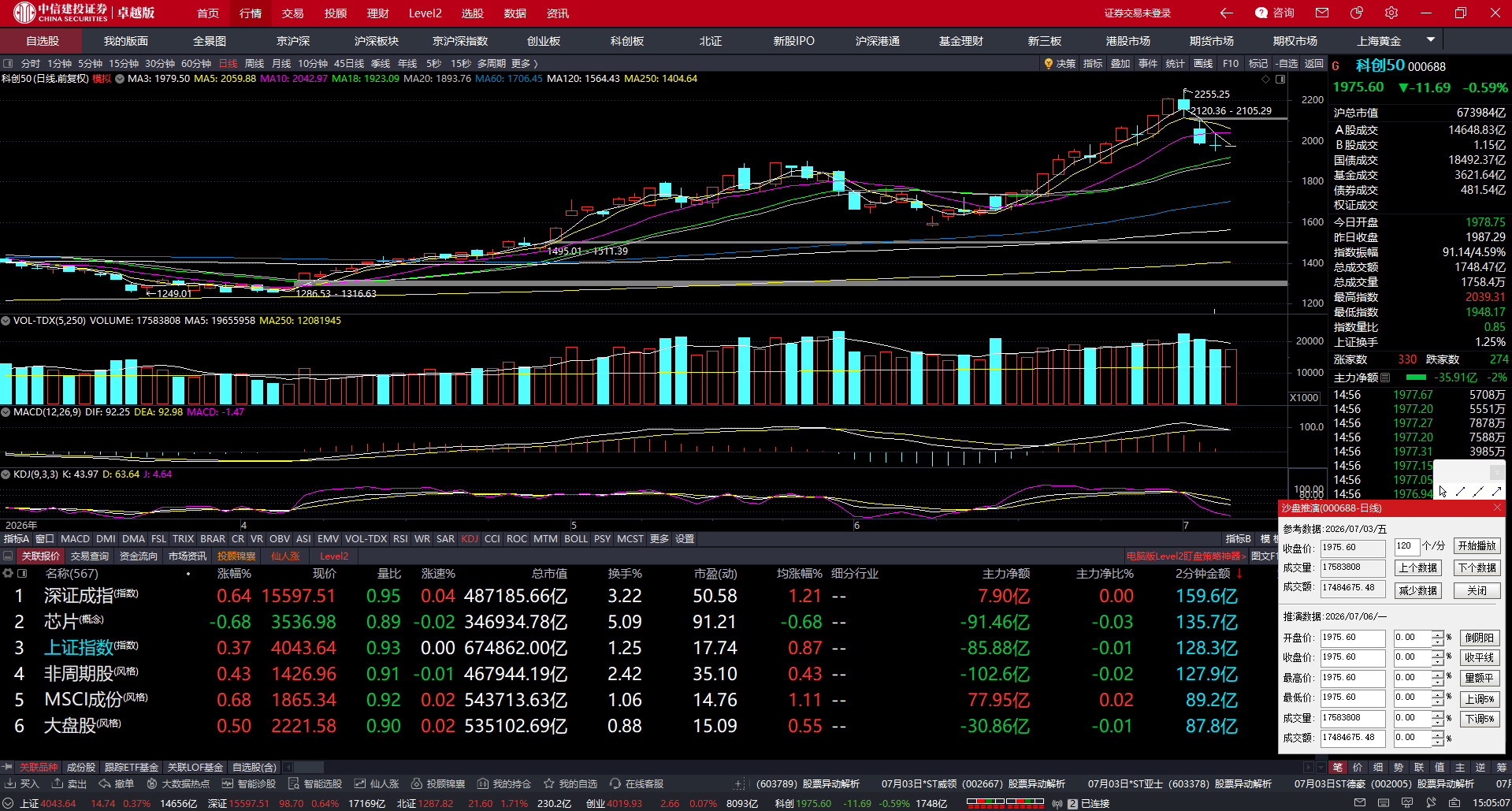1512x811 pixels.
Task: Open the mail inbox envelope icon
Action: (1322, 13)
